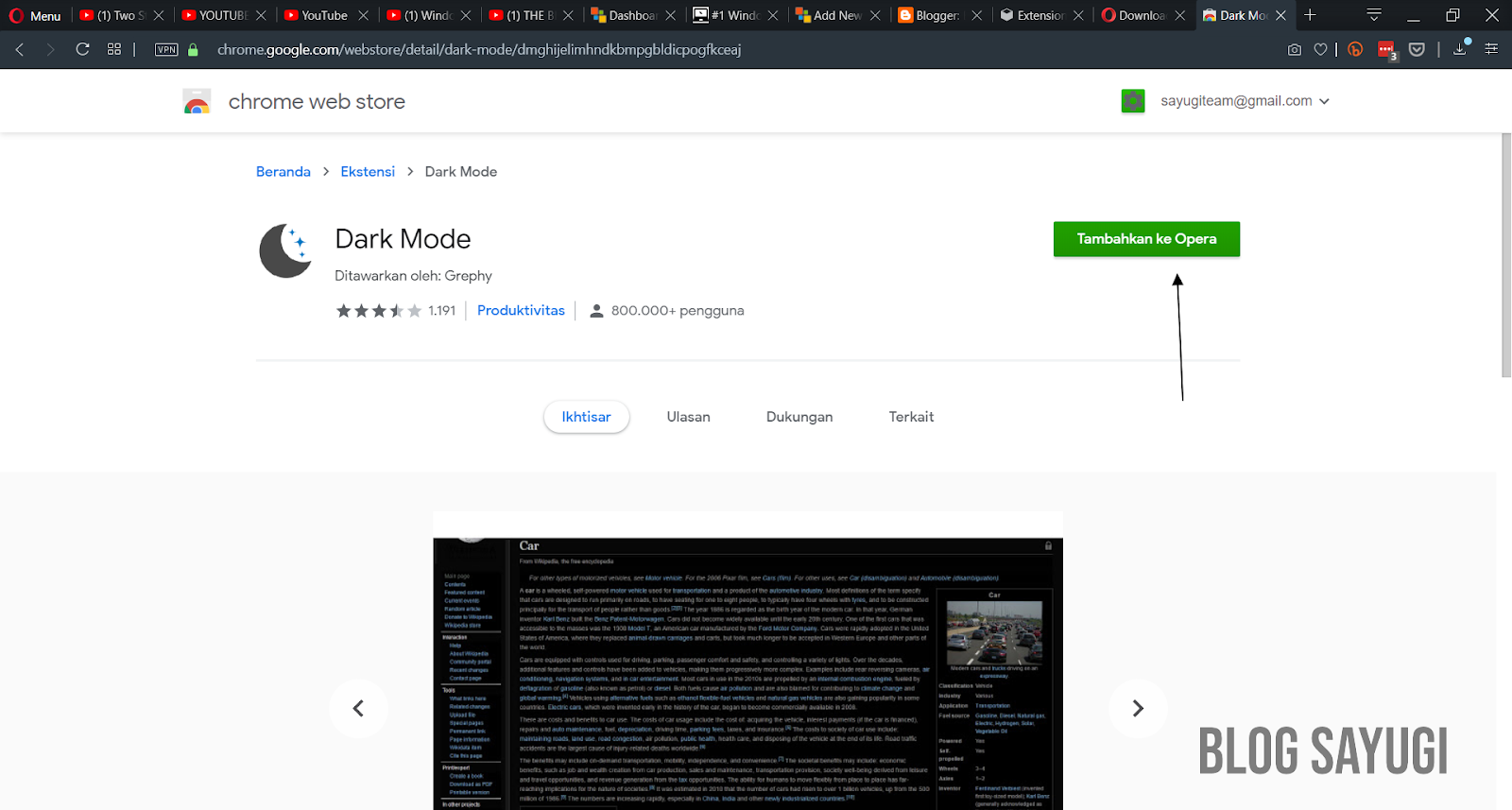Select the Terkait tab

coord(911,417)
